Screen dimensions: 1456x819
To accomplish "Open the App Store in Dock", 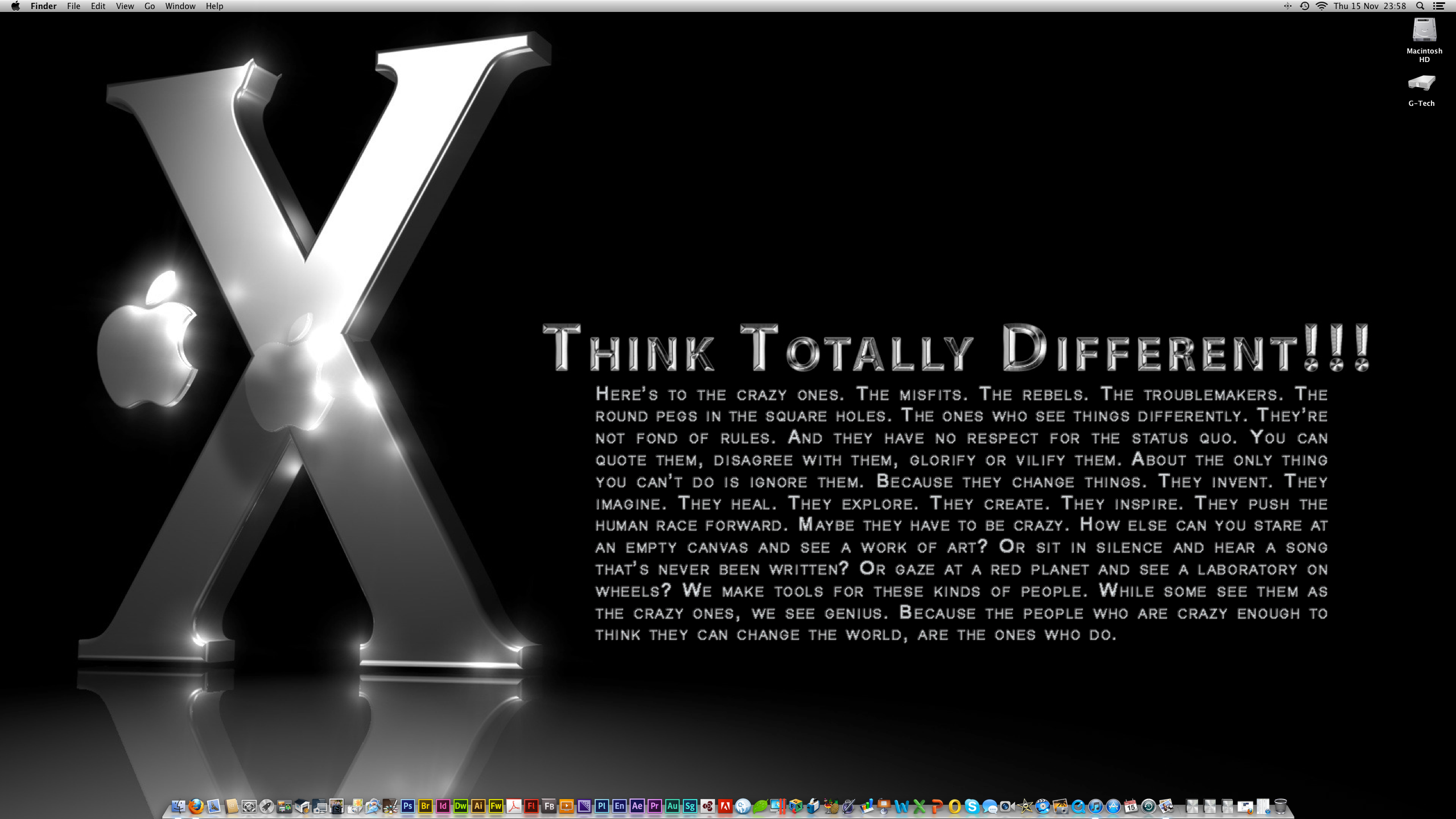I will (x=1113, y=806).
